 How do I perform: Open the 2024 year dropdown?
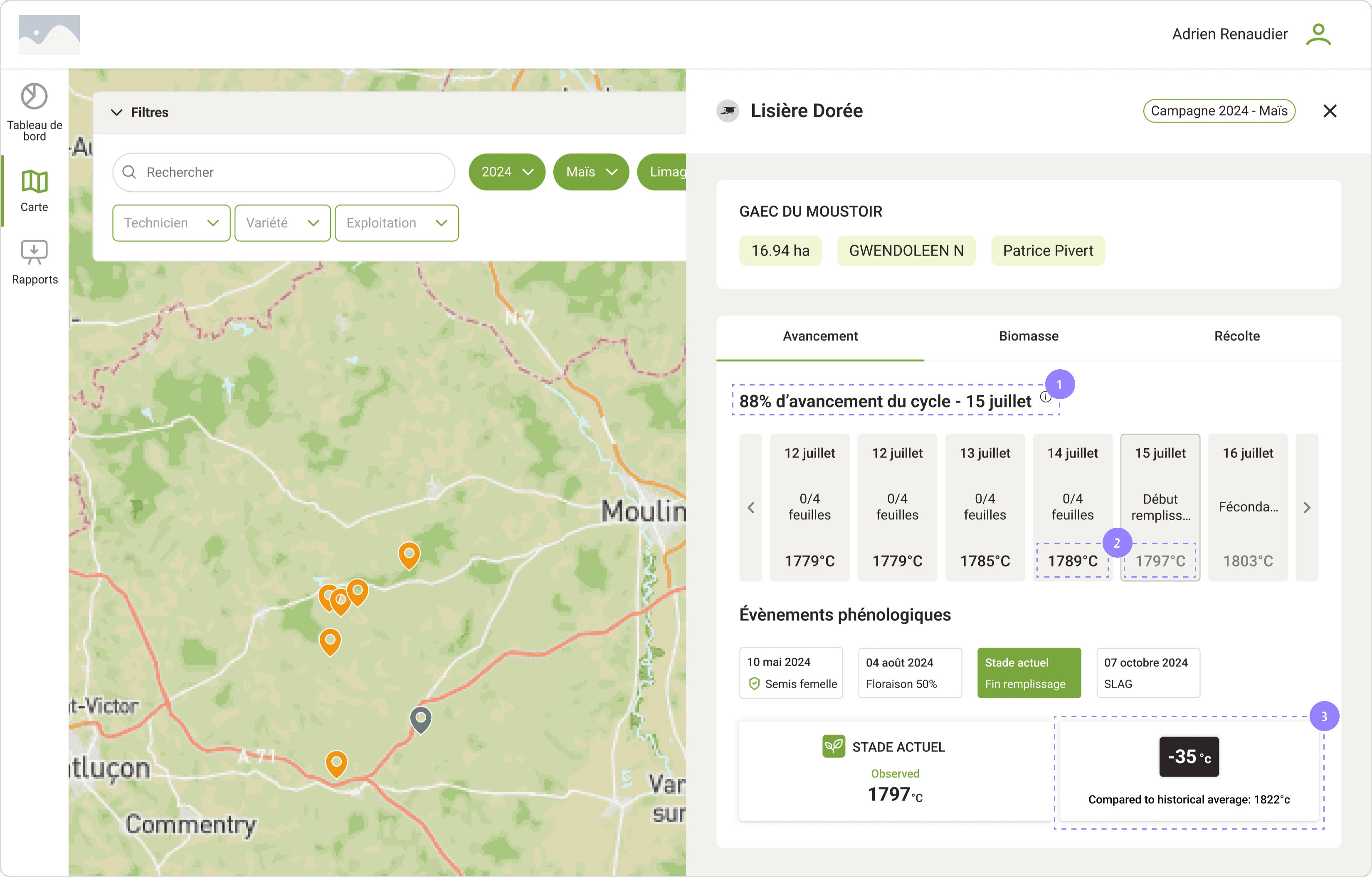tap(506, 172)
